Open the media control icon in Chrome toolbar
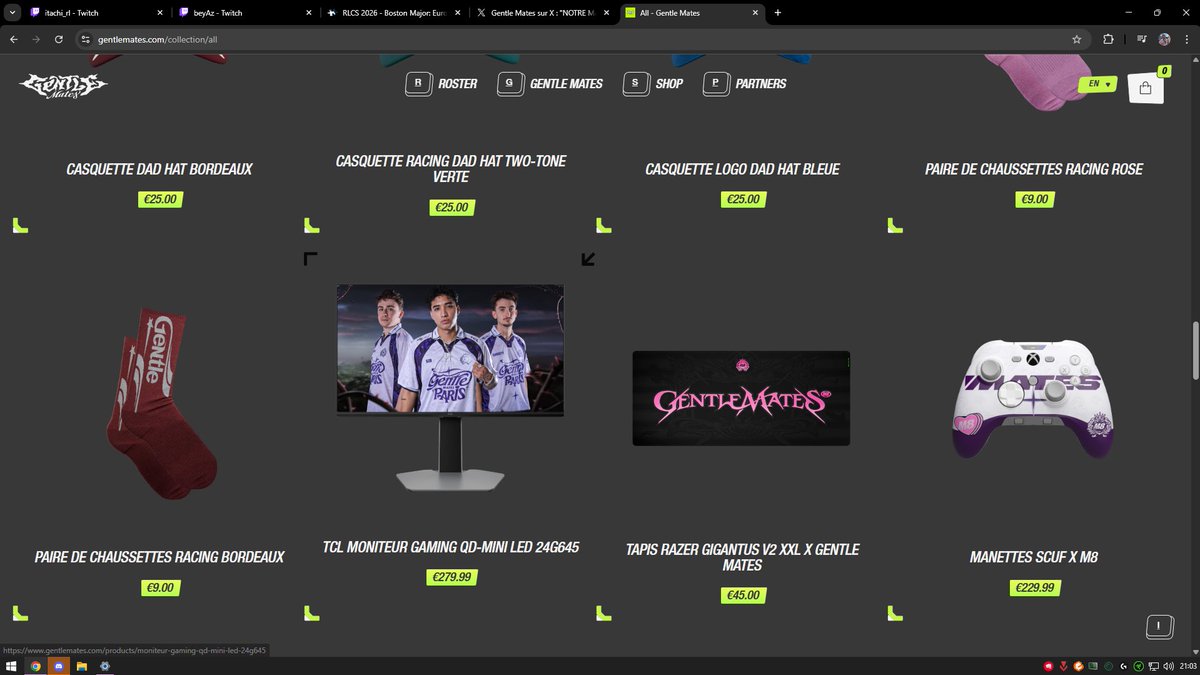The image size is (1200, 675). coord(1142,39)
